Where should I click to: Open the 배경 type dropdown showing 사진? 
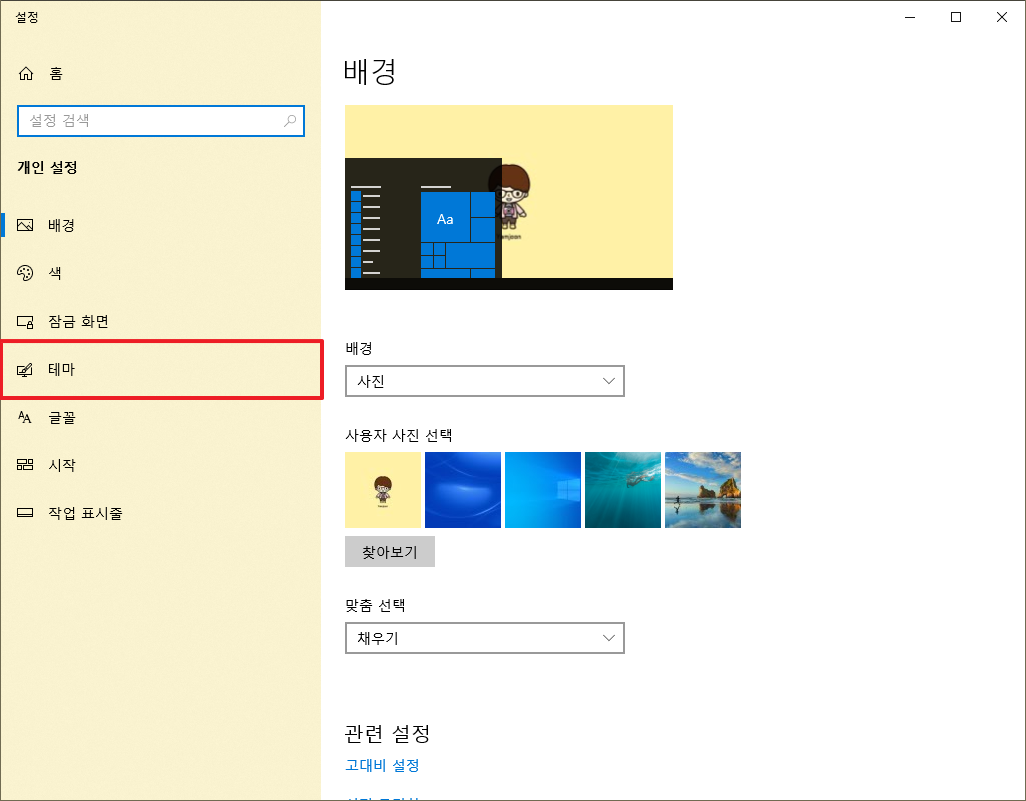coord(485,381)
